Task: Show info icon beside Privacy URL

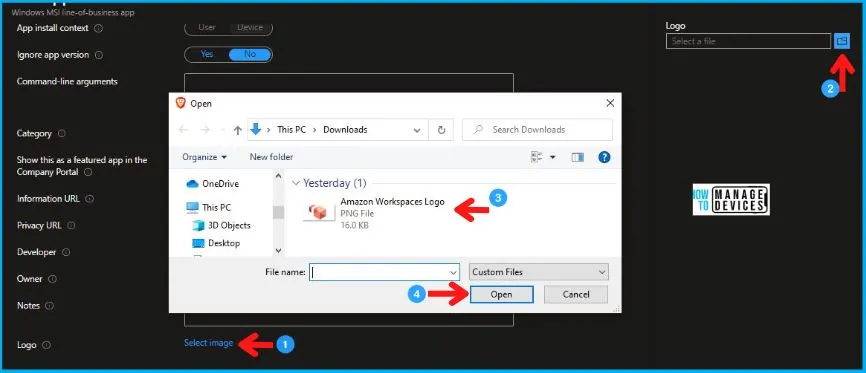Action: pyautogui.click(x=71, y=225)
